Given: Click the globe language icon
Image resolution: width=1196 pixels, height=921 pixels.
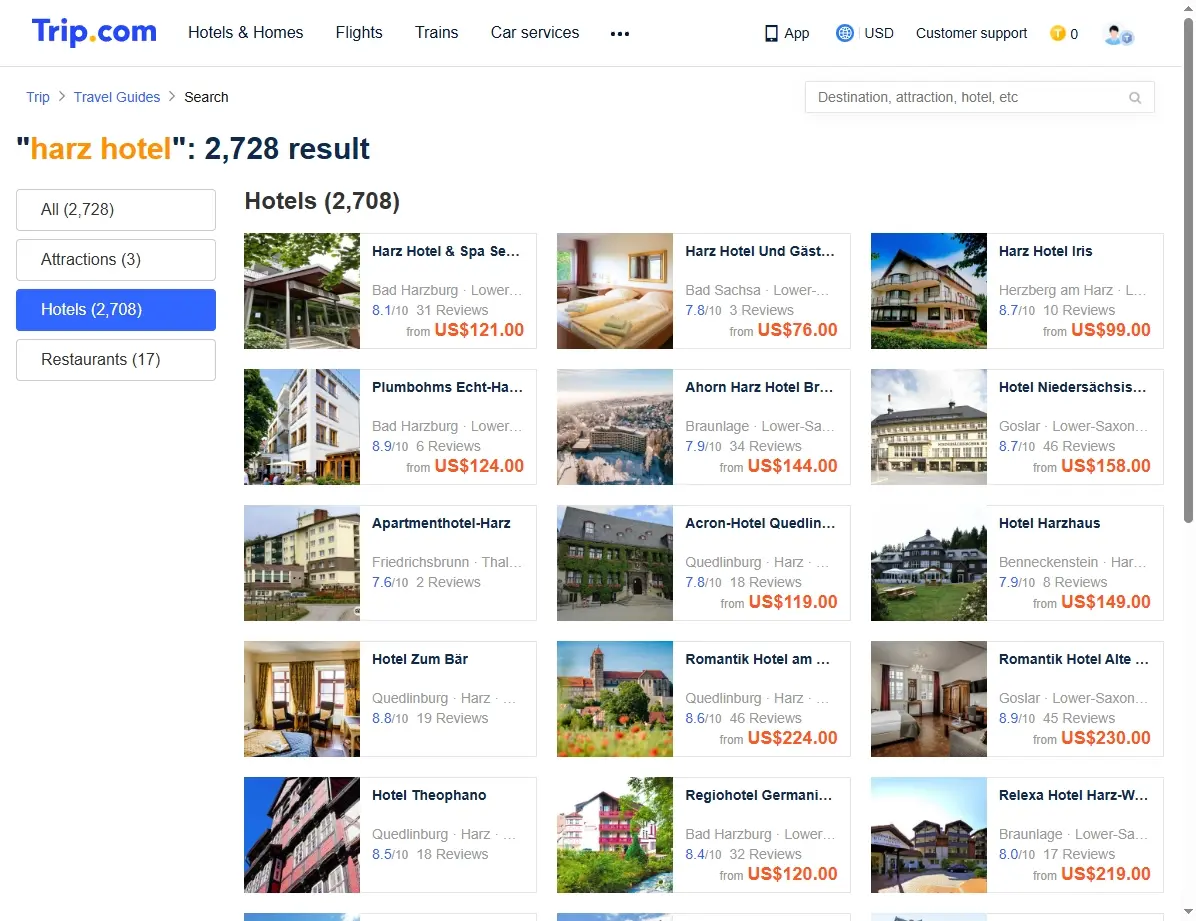Looking at the screenshot, I should (x=844, y=33).
